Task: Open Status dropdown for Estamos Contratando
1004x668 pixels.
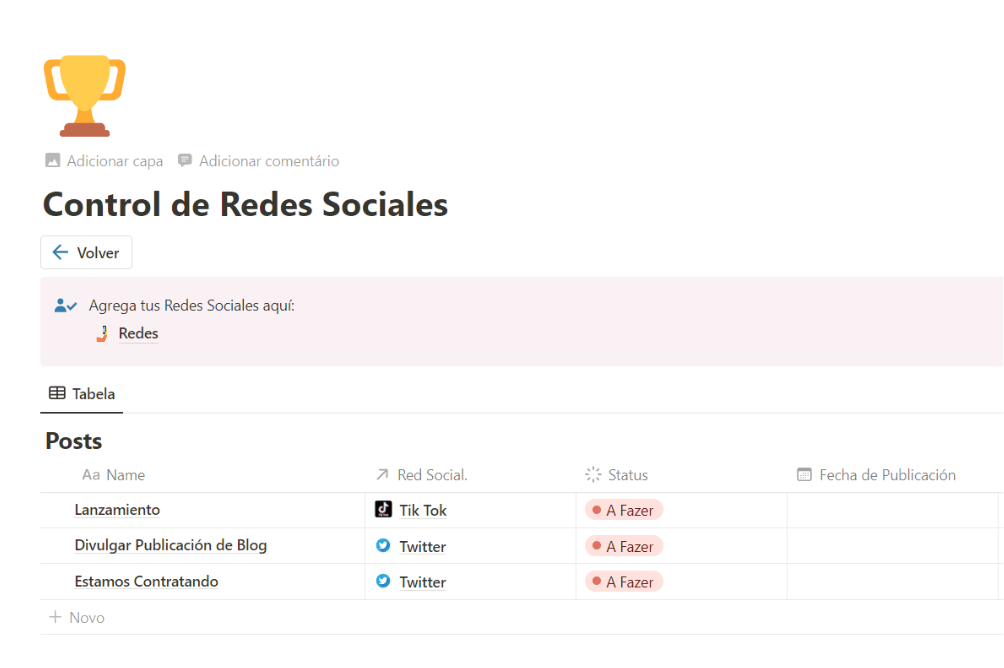Action: coord(624,582)
